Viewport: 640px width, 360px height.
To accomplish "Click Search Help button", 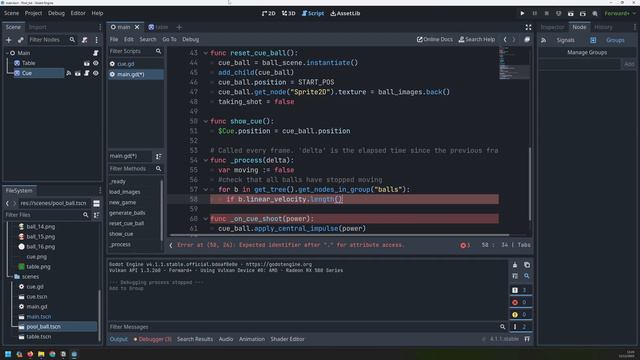I will [x=477, y=40].
